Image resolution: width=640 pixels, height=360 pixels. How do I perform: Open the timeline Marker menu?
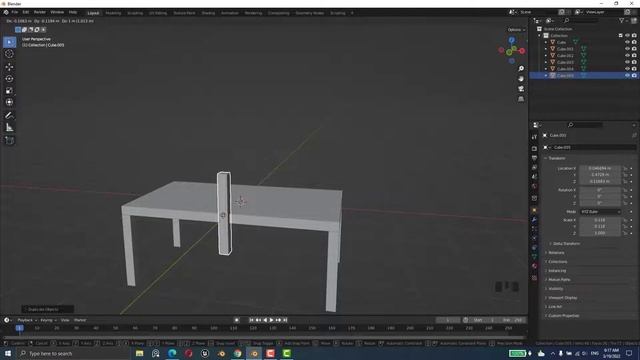point(80,320)
